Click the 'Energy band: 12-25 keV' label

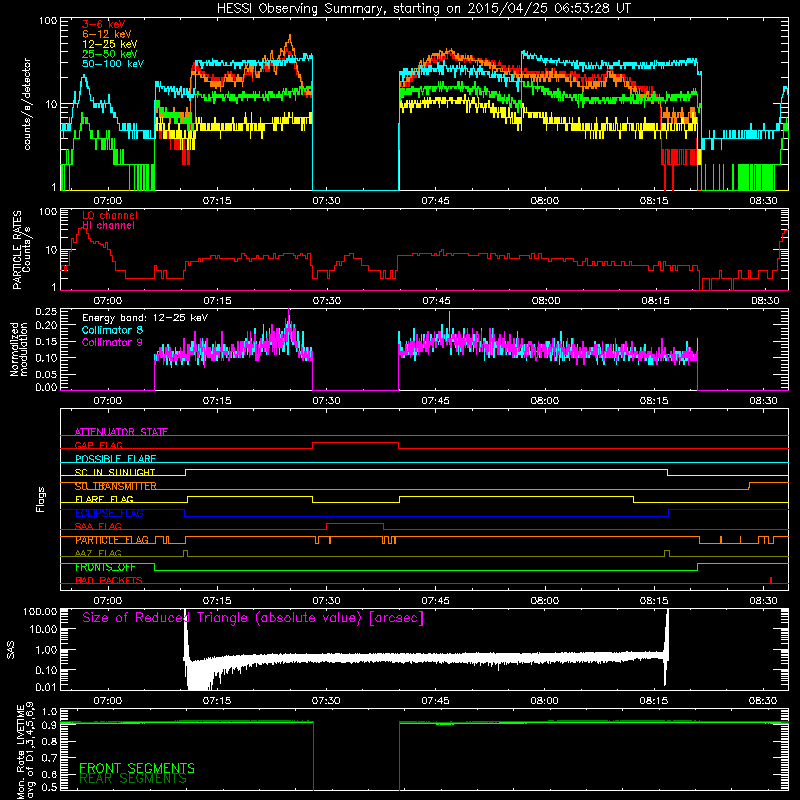(145, 318)
